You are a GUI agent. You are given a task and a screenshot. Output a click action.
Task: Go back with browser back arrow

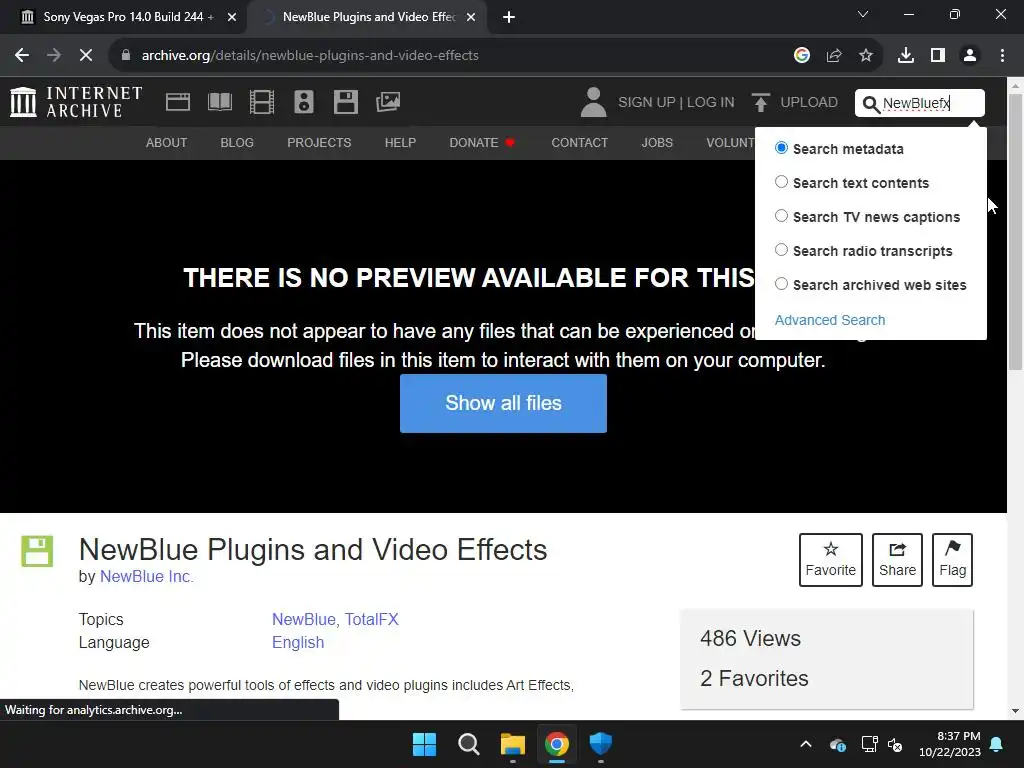22,56
